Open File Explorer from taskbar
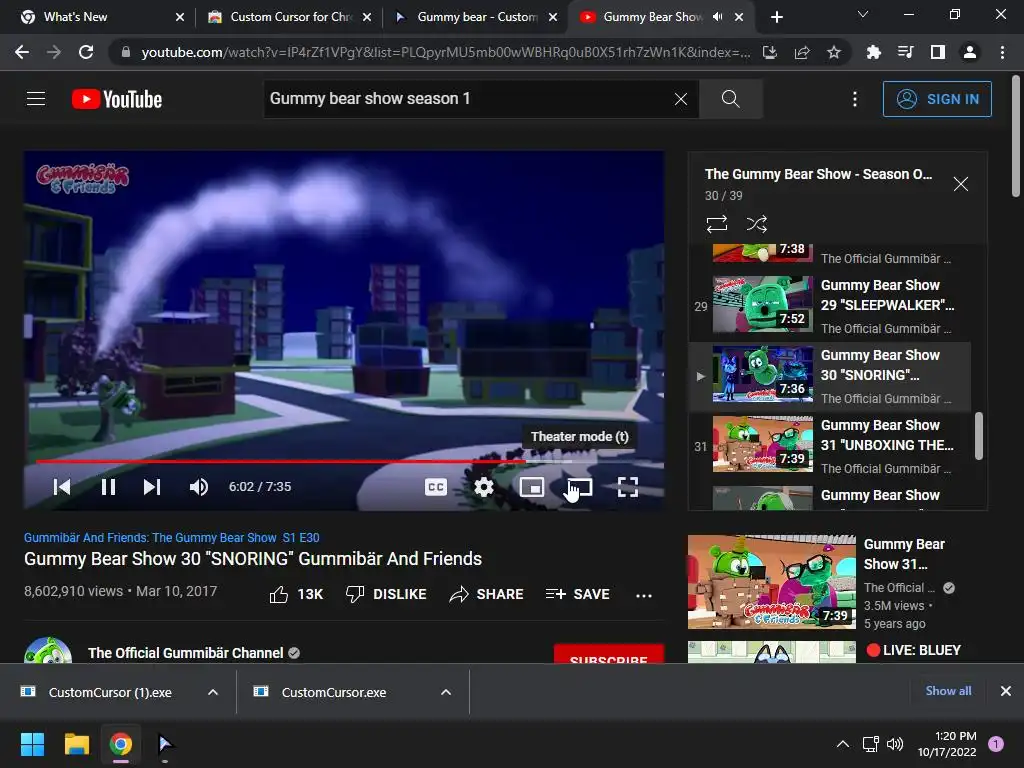This screenshot has width=1024, height=768. pyautogui.click(x=76, y=744)
